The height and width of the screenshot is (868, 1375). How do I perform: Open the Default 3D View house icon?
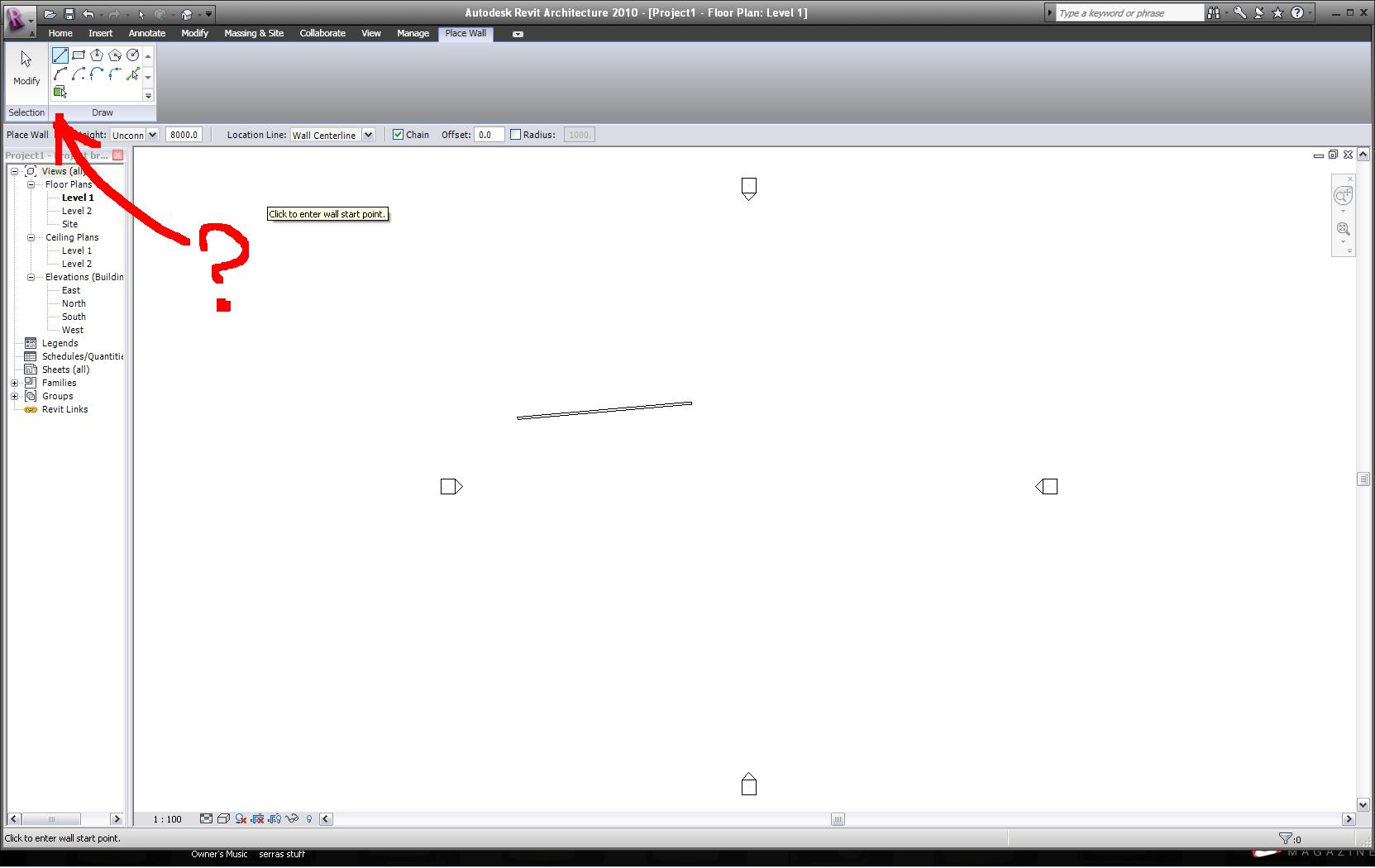coord(186,13)
